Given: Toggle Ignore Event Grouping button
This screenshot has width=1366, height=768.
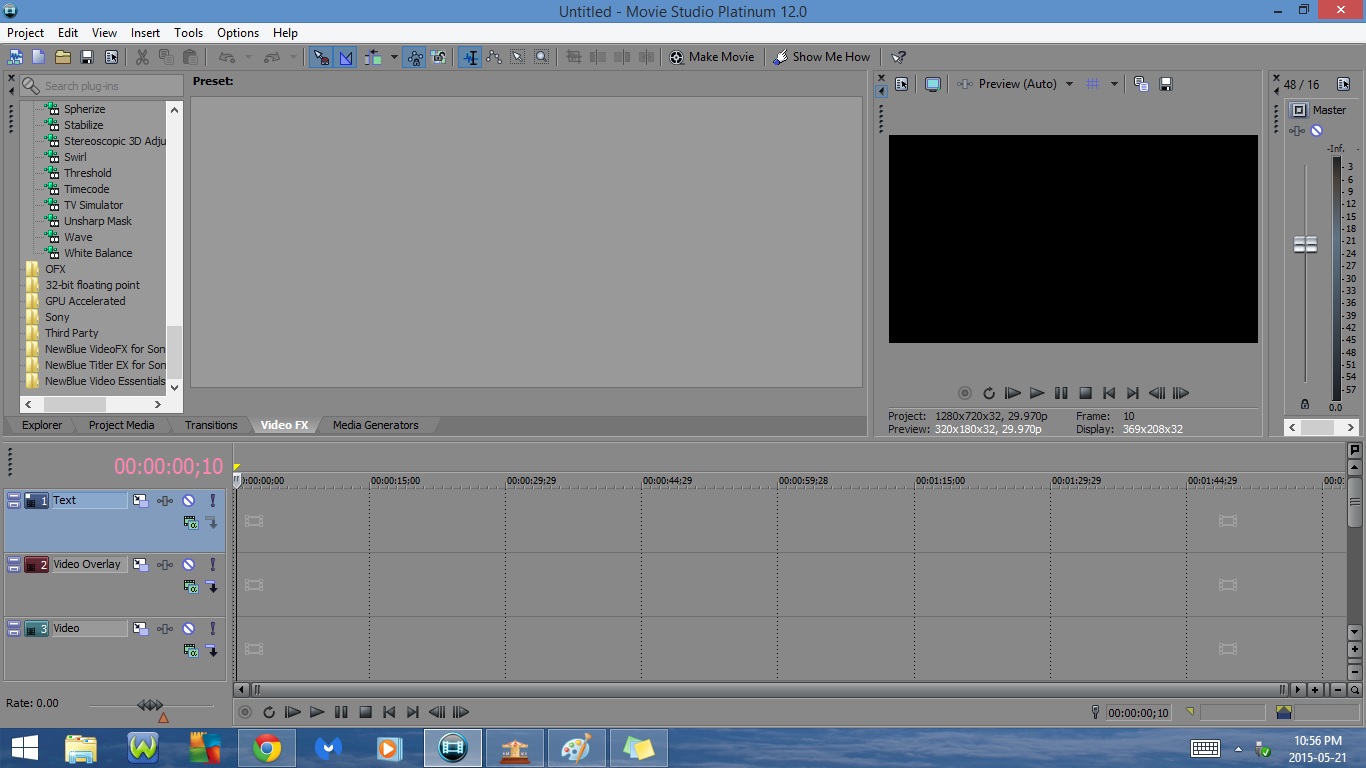Looking at the screenshot, I should [x=439, y=57].
